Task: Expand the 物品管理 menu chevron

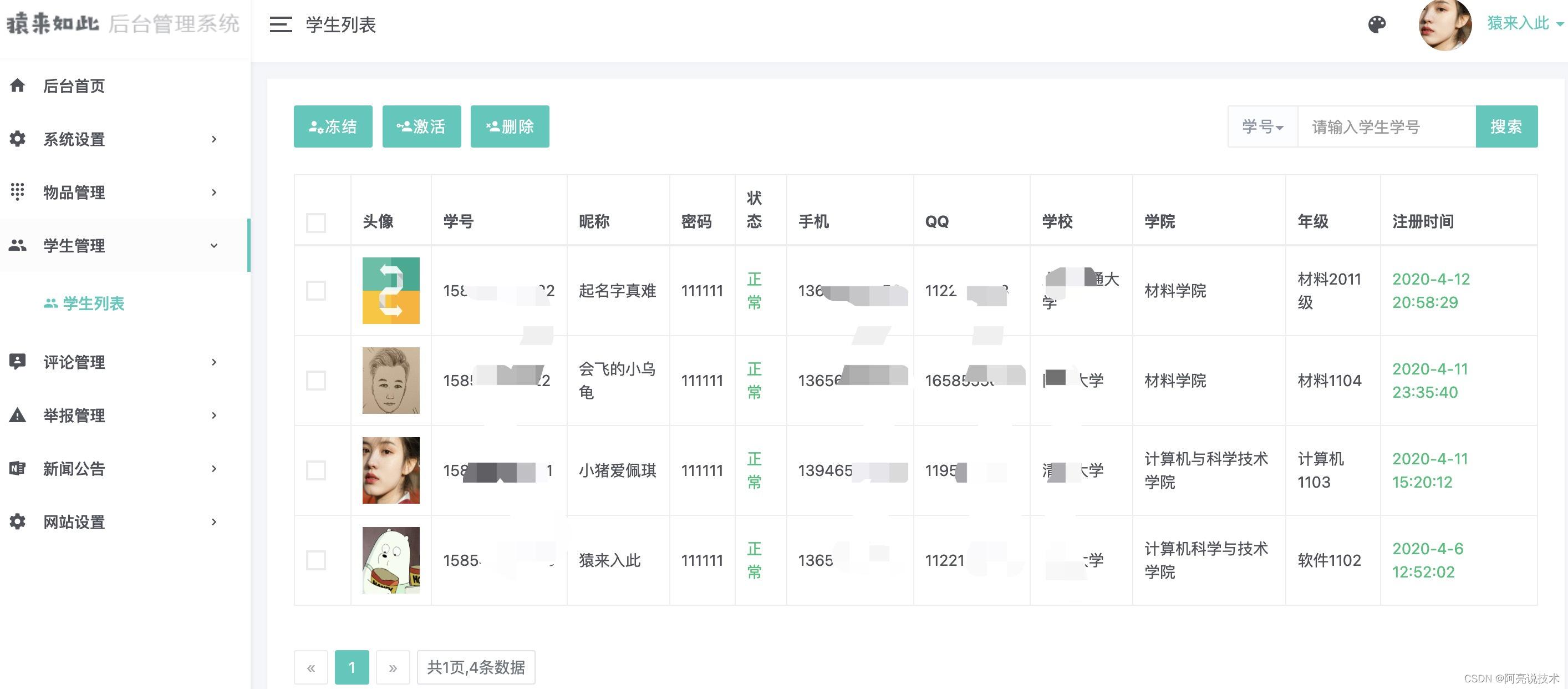Action: pyautogui.click(x=213, y=192)
